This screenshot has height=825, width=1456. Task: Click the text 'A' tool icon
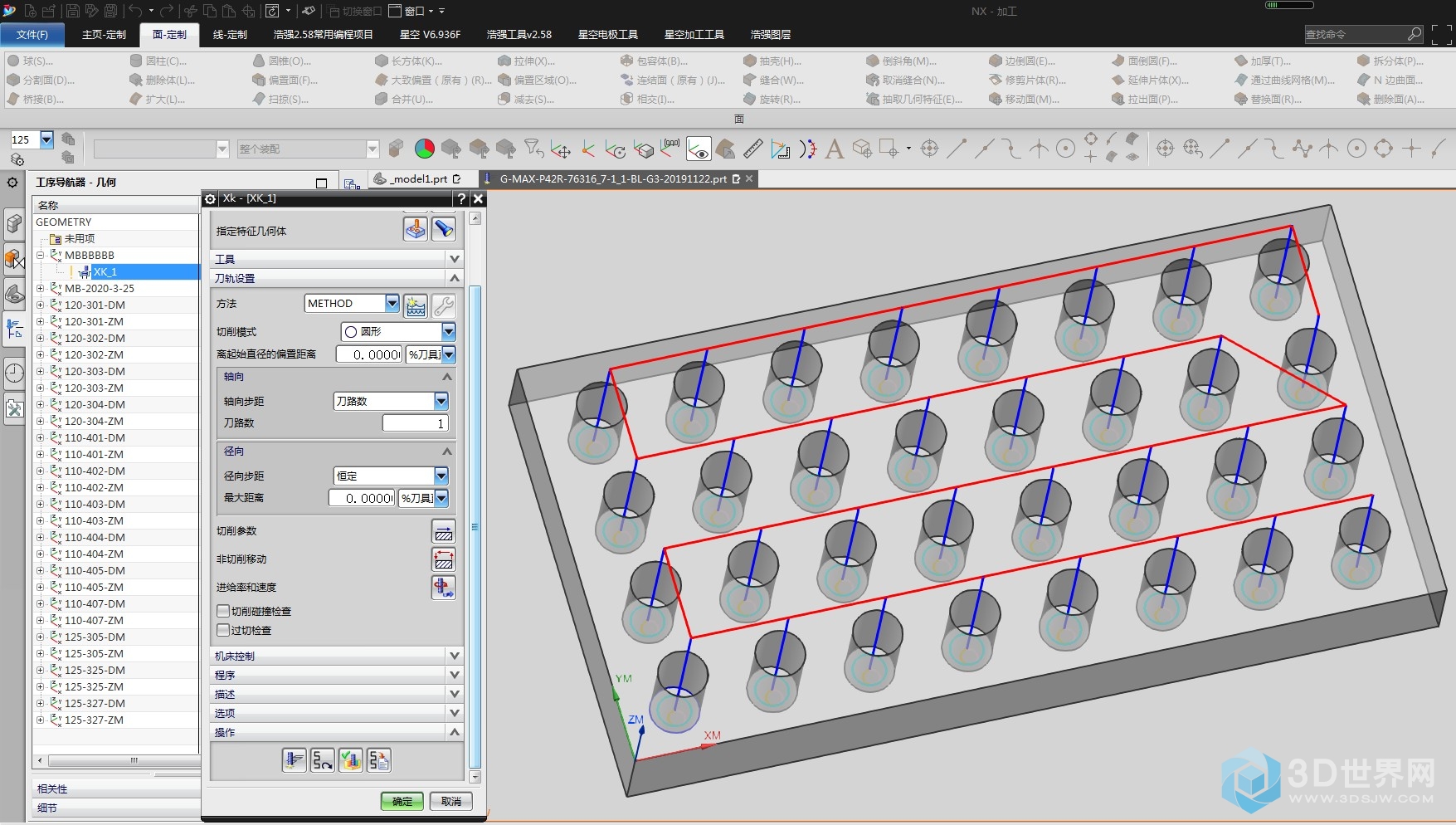pyautogui.click(x=835, y=149)
